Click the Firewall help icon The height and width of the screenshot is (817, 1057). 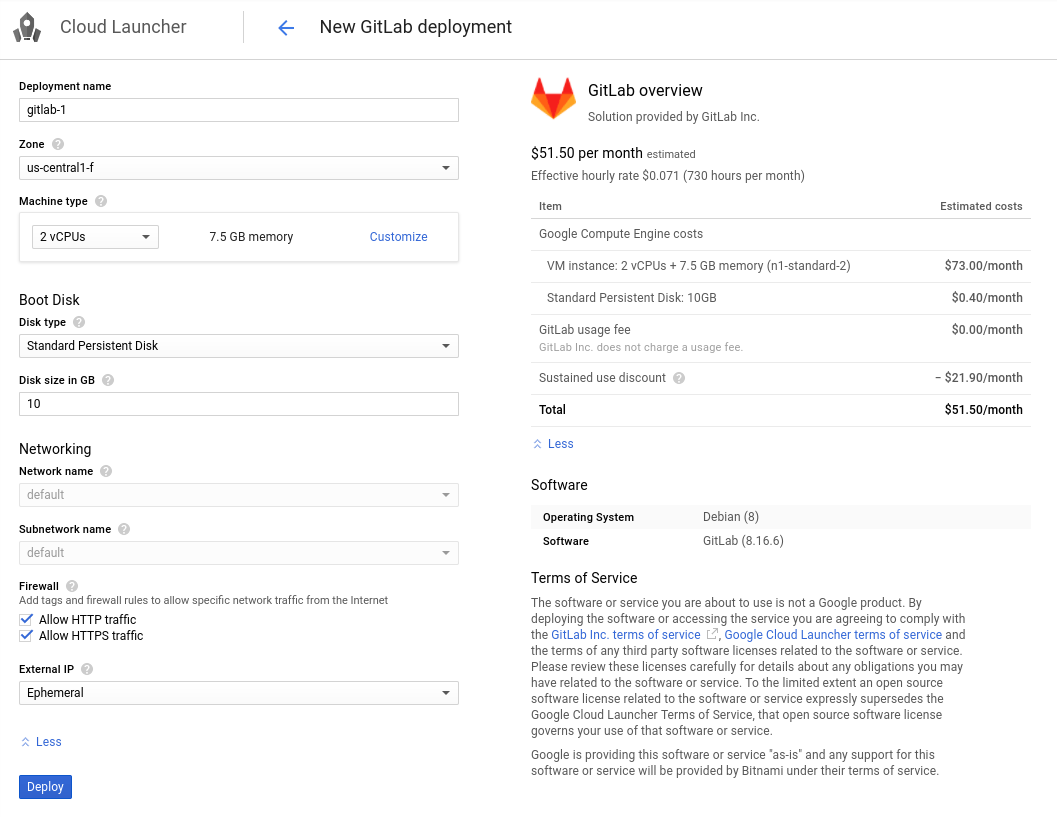tap(72, 586)
